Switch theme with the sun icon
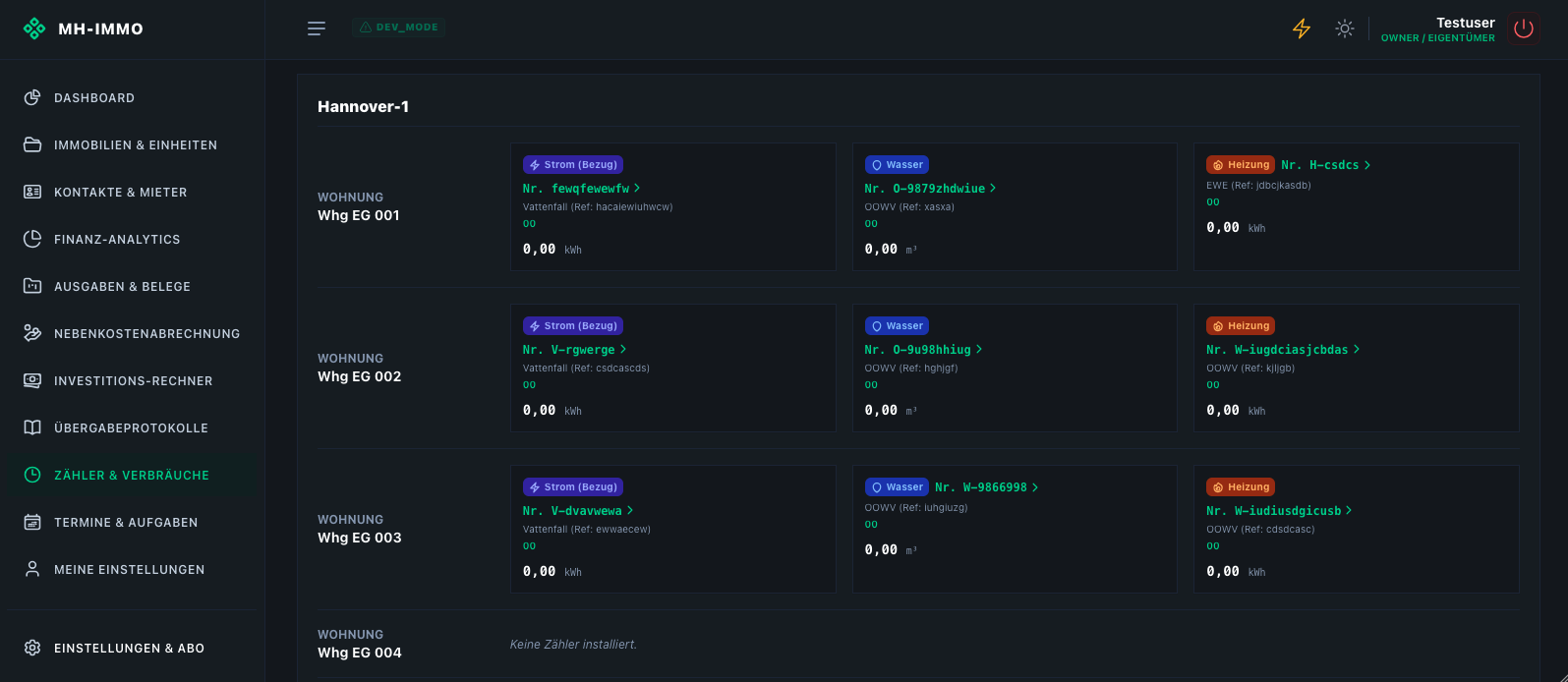Image resolution: width=1568 pixels, height=682 pixels. coord(1345,28)
